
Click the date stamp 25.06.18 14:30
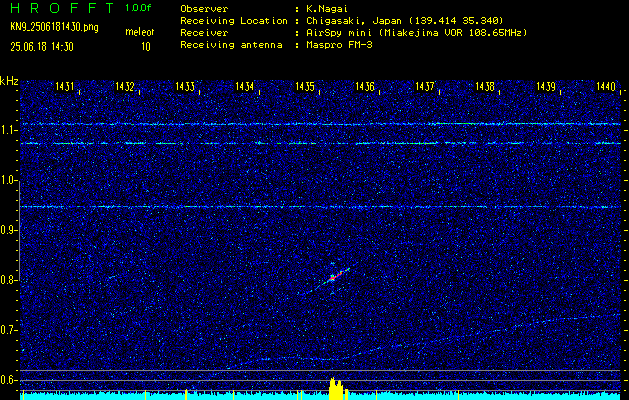42,47
